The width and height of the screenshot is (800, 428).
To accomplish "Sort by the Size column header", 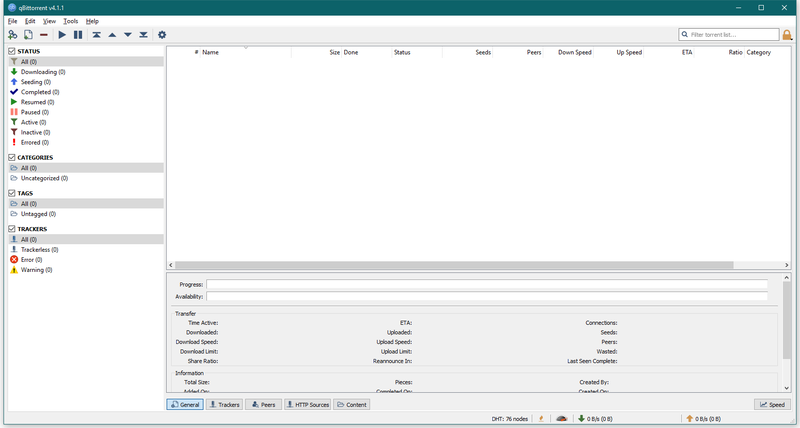I will click(316, 52).
